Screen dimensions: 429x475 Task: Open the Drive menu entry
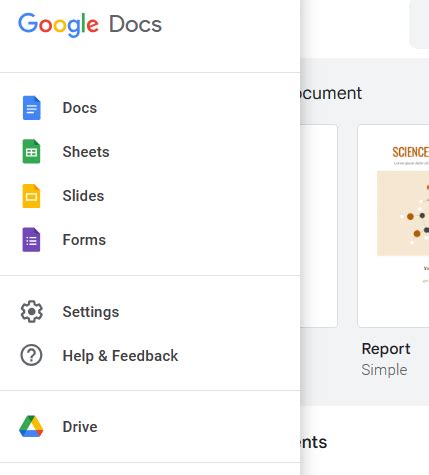150,426
